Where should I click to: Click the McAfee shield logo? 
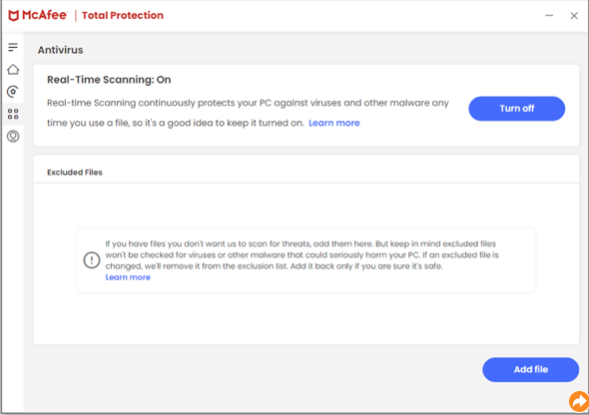(x=14, y=16)
